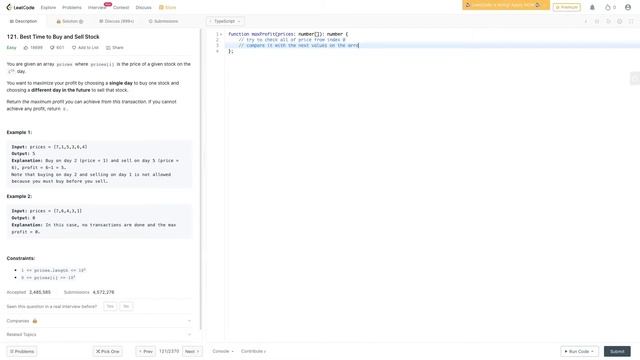Click the '121/2370' problem counter
The image size is (640, 360).
click(169, 351)
